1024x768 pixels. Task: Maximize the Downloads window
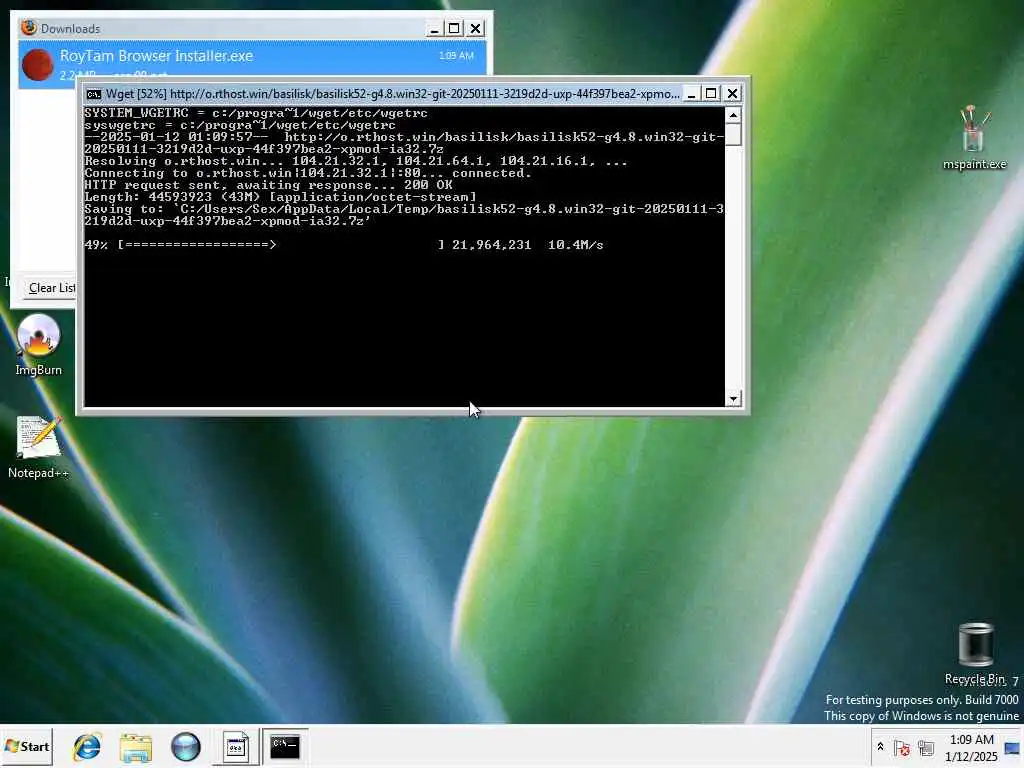coord(454,29)
